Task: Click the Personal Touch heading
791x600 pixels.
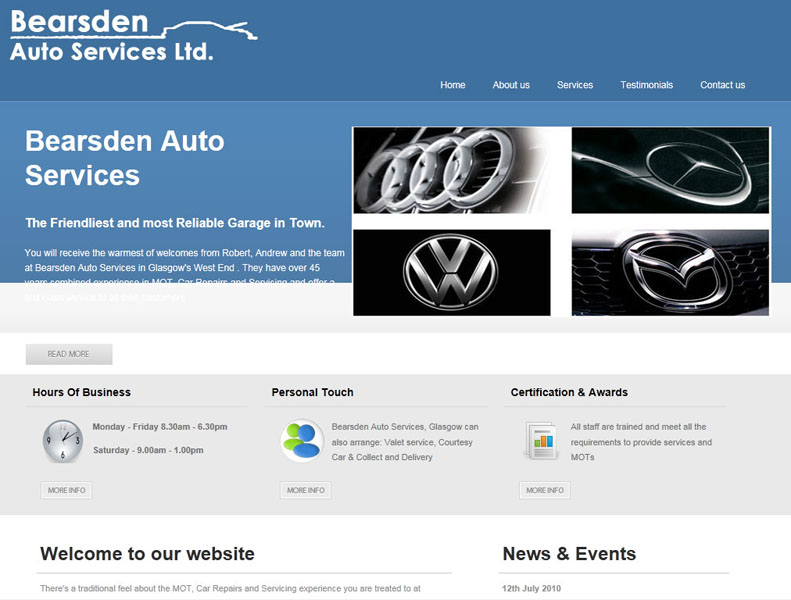Action: click(312, 392)
